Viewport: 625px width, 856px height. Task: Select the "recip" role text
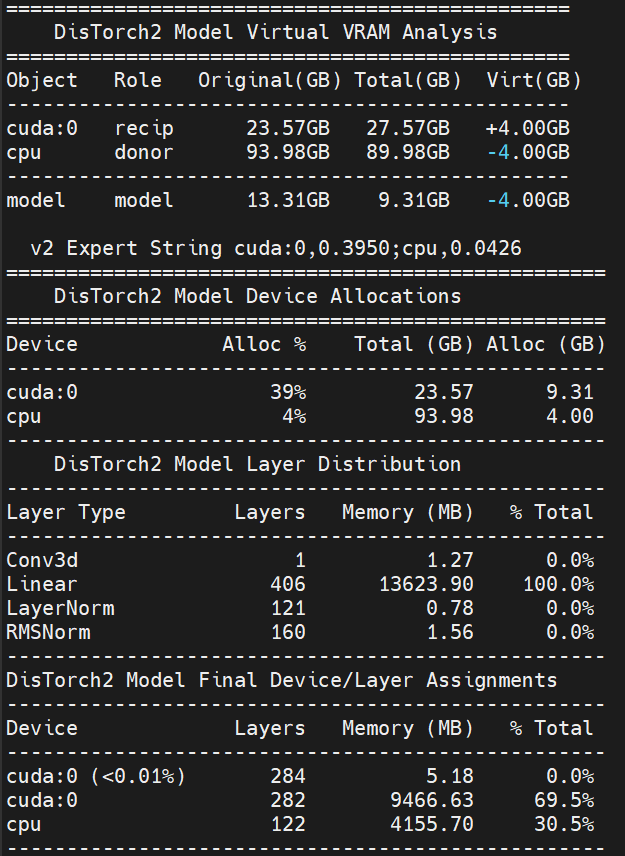point(144,129)
